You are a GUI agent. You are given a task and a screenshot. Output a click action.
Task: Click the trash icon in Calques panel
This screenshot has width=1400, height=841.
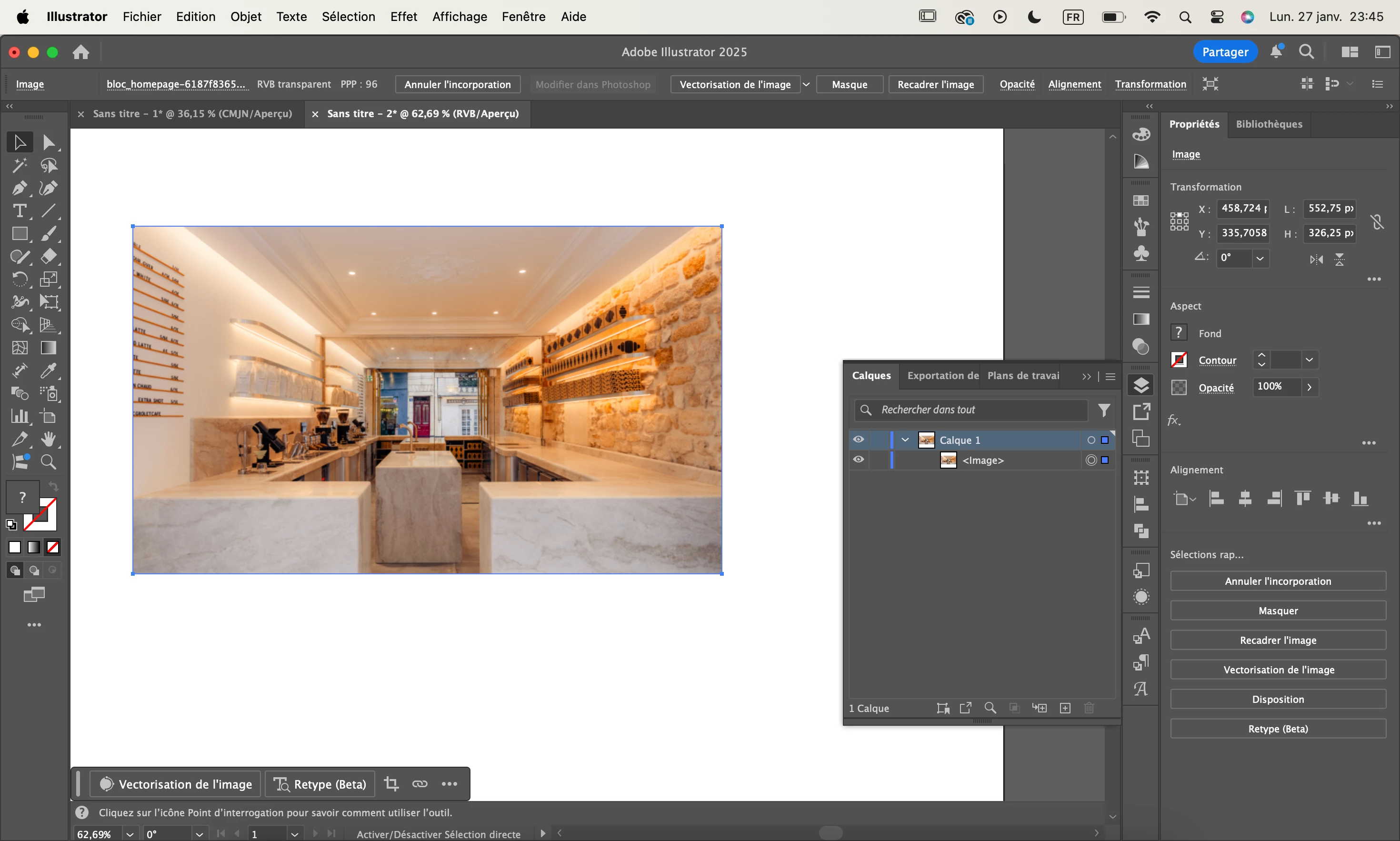coord(1089,708)
